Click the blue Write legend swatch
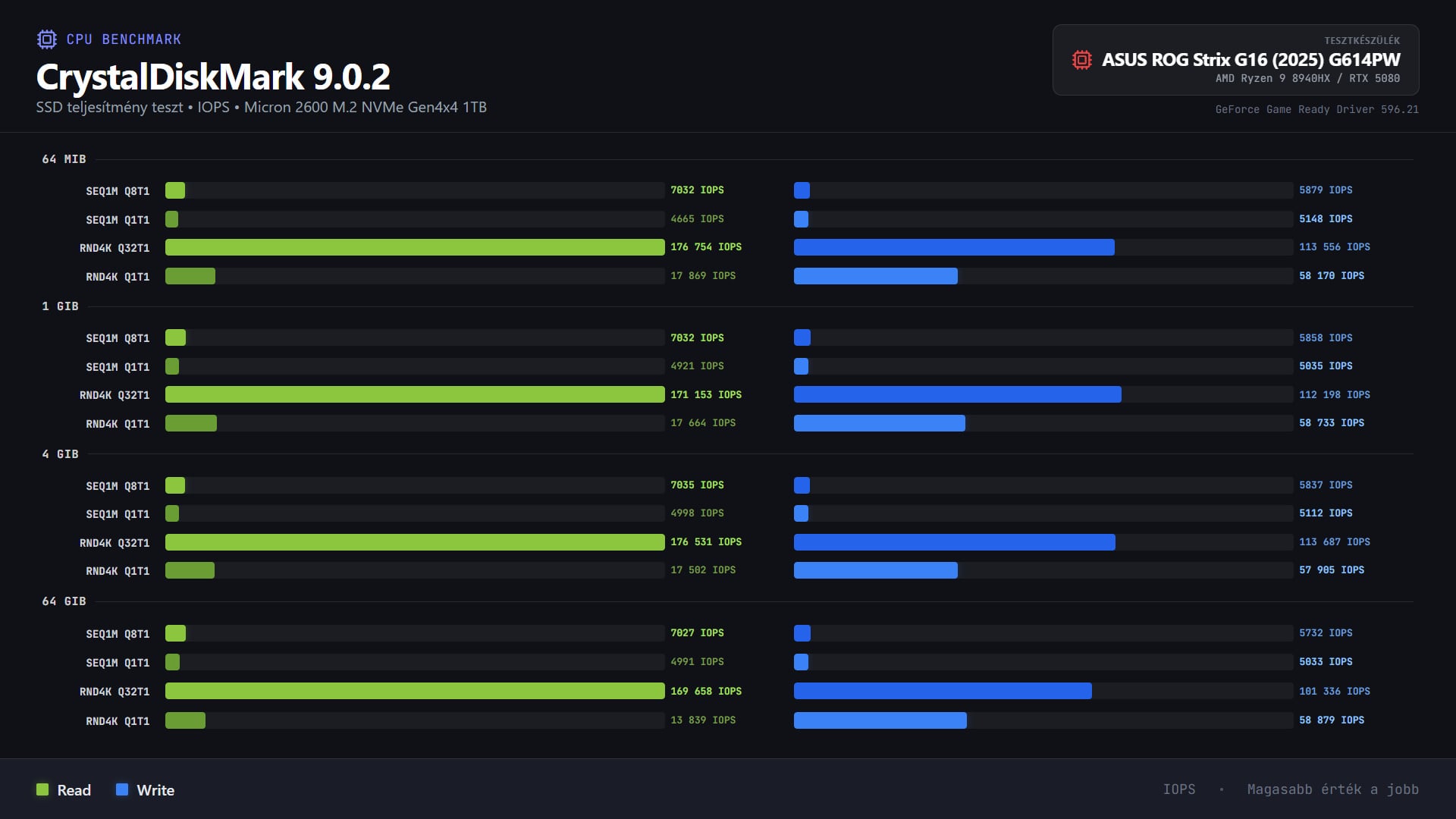 coord(122,789)
